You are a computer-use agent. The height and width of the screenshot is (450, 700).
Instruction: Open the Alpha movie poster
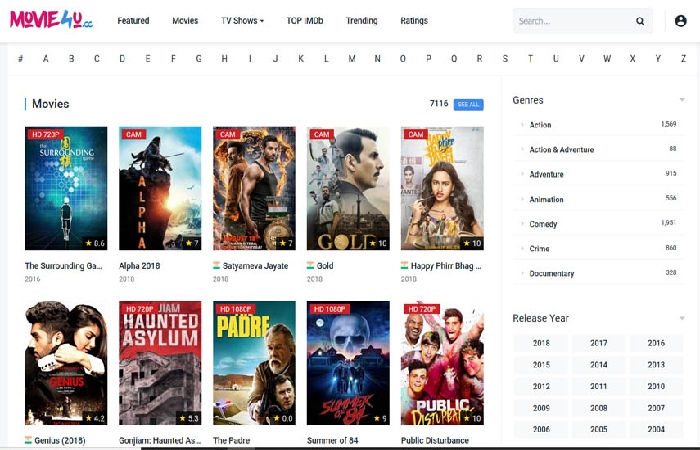(160, 188)
